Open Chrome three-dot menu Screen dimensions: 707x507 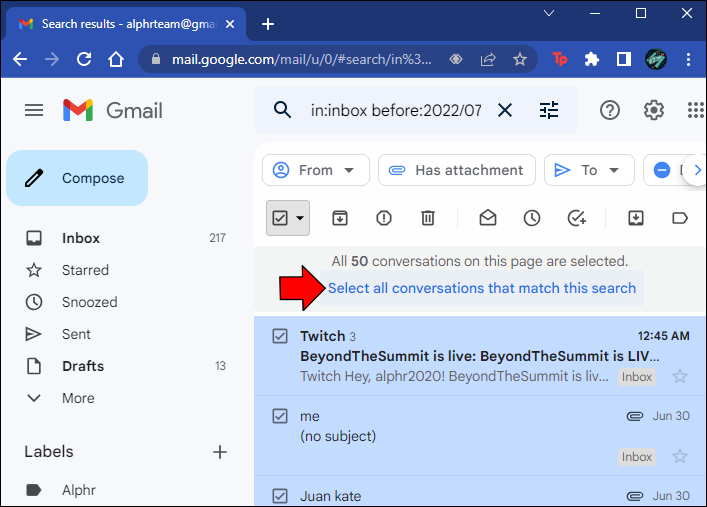coord(688,59)
